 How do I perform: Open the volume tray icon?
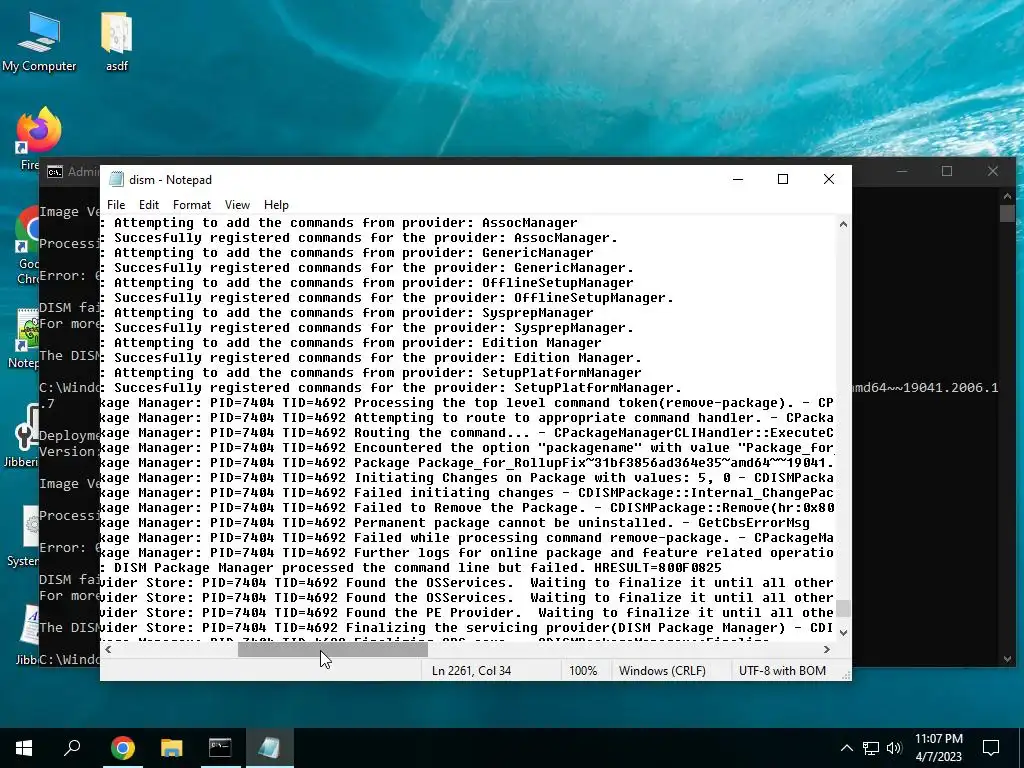point(894,748)
